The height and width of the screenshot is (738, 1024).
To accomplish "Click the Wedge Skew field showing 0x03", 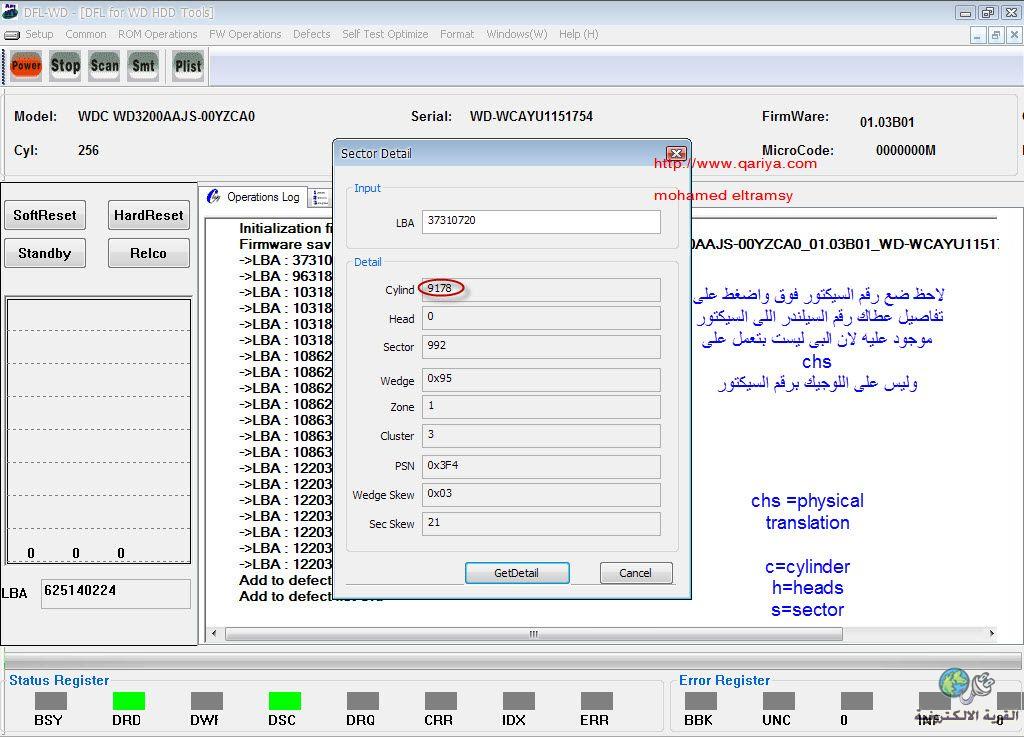I will point(541,494).
